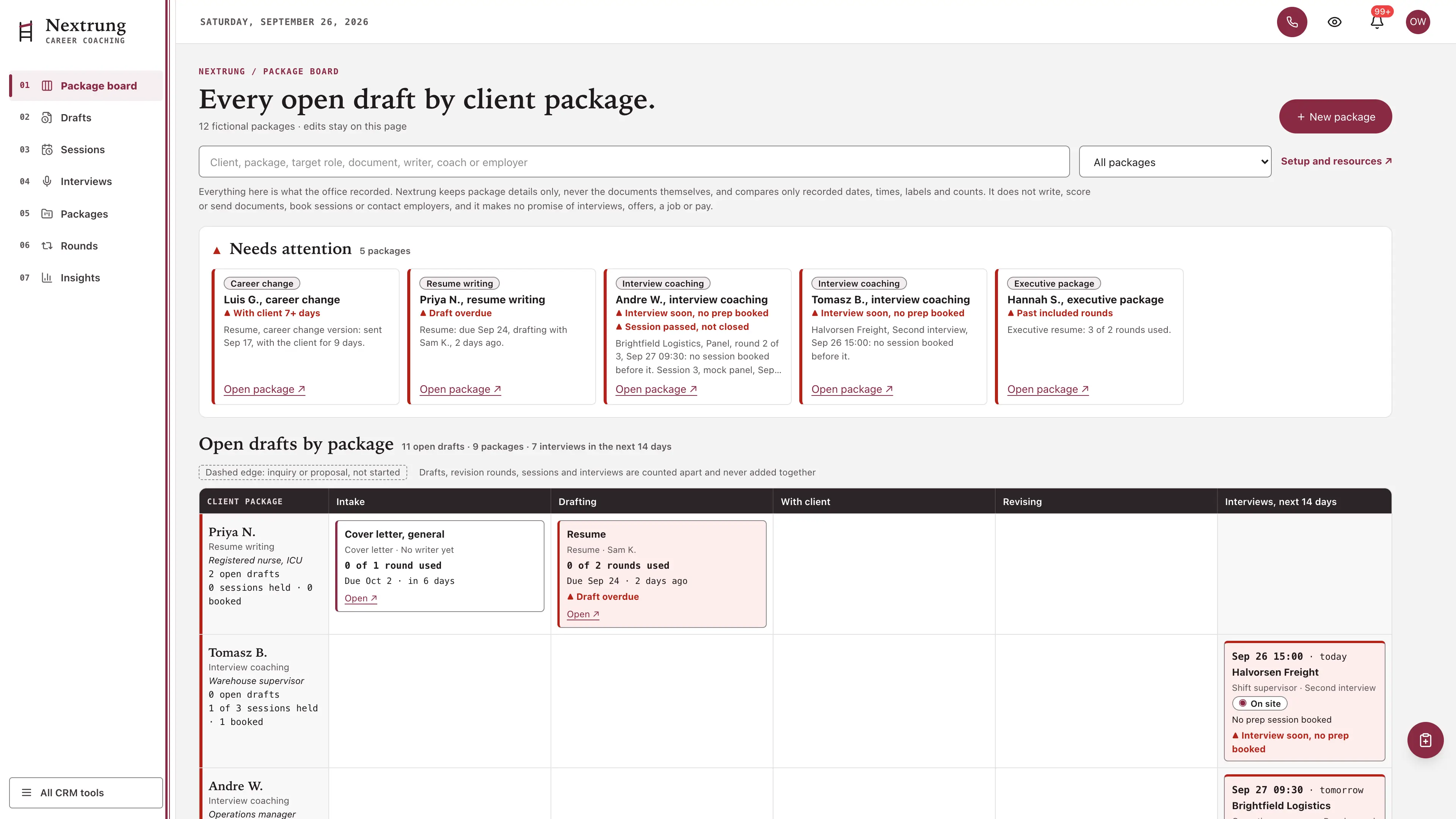
Task: Open notifications bell with 99+ badge
Action: coord(1377,22)
